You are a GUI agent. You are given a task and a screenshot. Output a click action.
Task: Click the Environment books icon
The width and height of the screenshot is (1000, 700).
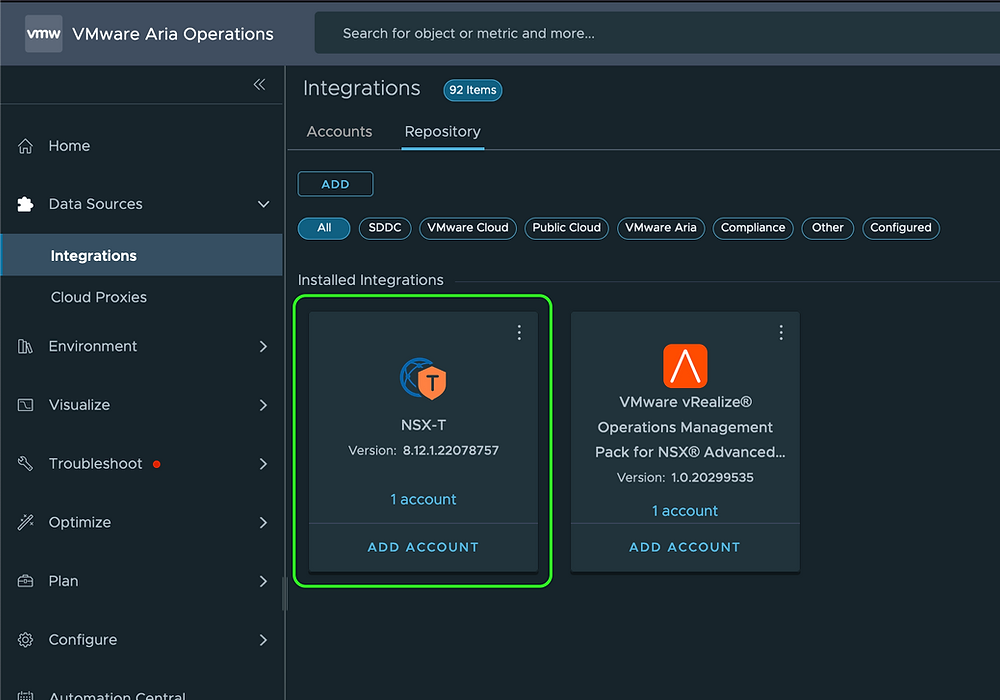tap(26, 346)
